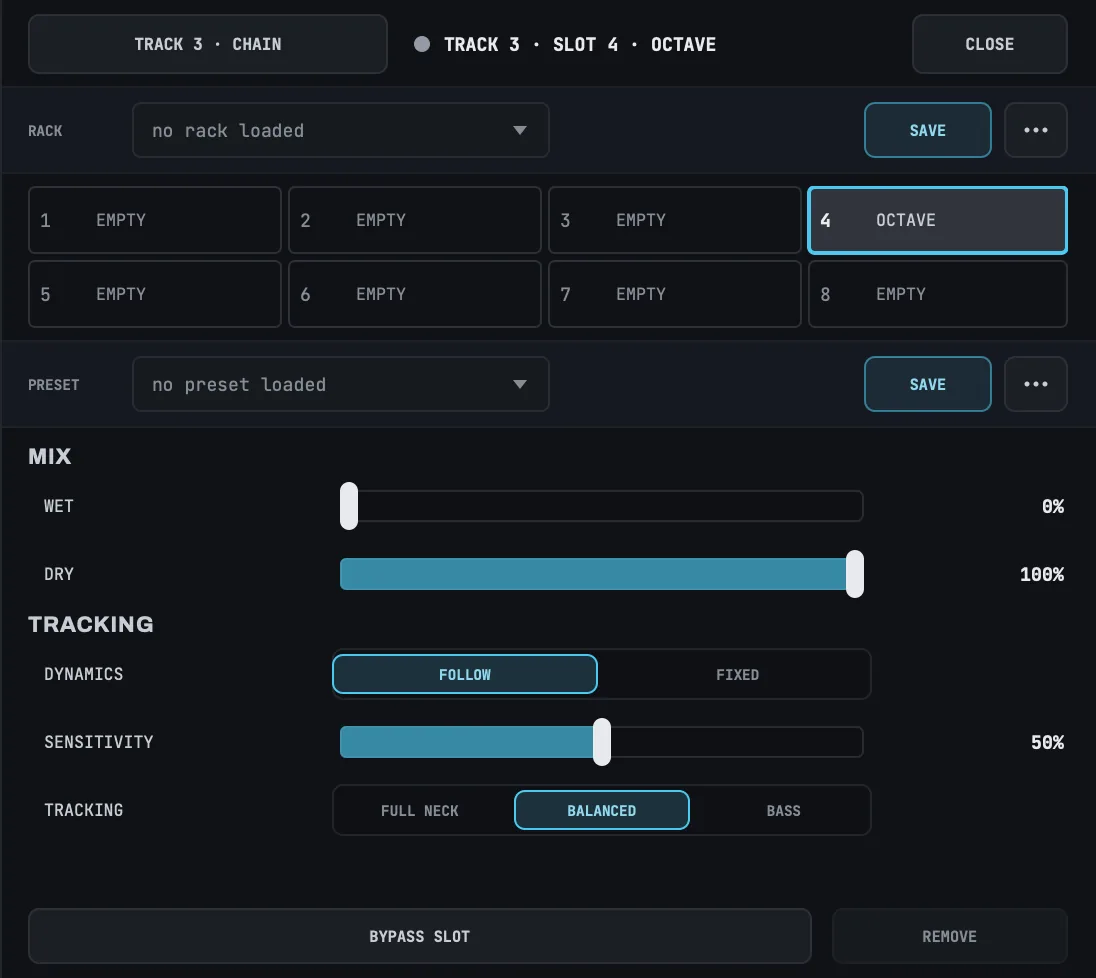
Task: Open the preset options ellipsis menu
Action: (x=1035, y=384)
